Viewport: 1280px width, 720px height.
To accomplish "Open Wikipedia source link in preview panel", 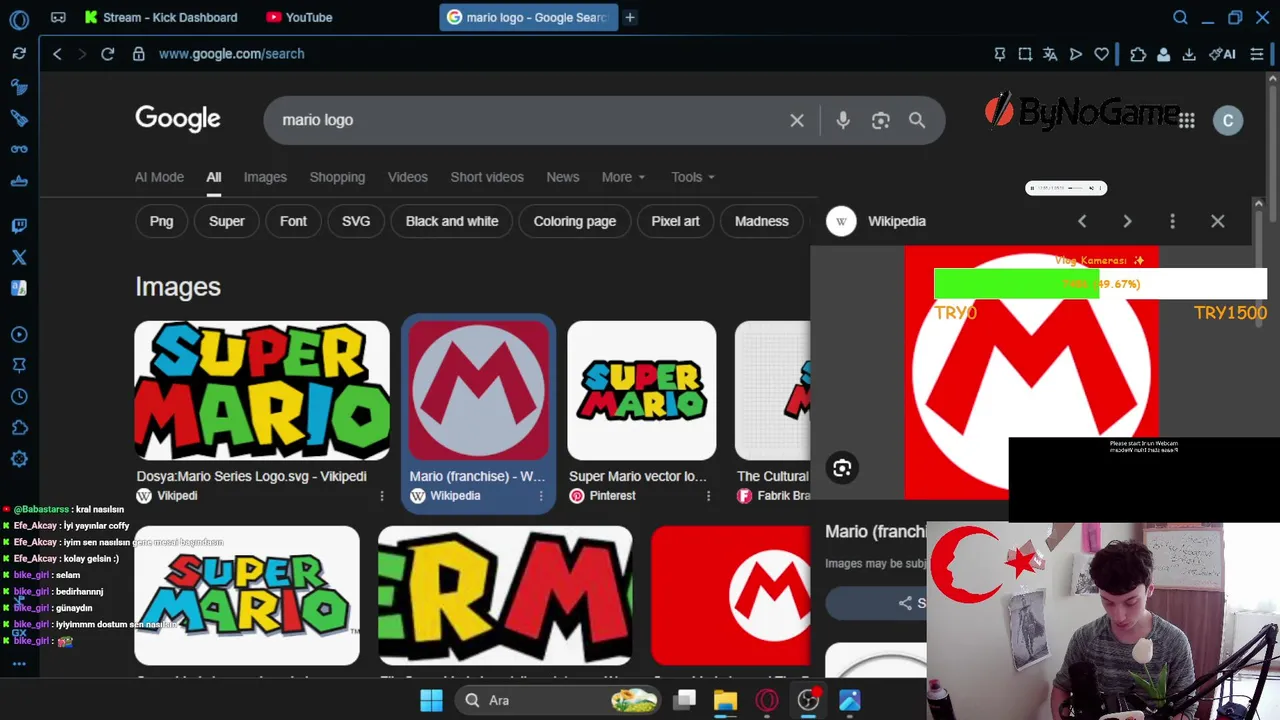I will 877,221.
